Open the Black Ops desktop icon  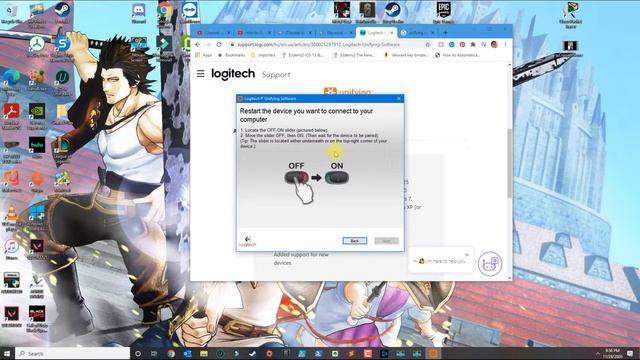[37, 318]
